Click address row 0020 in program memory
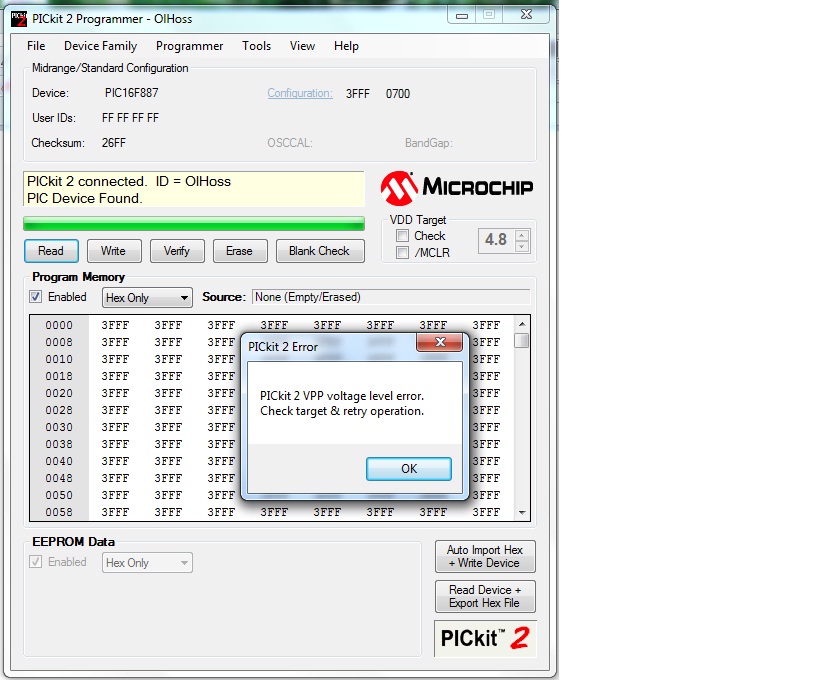The width and height of the screenshot is (816, 680). pyautogui.click(x=59, y=393)
